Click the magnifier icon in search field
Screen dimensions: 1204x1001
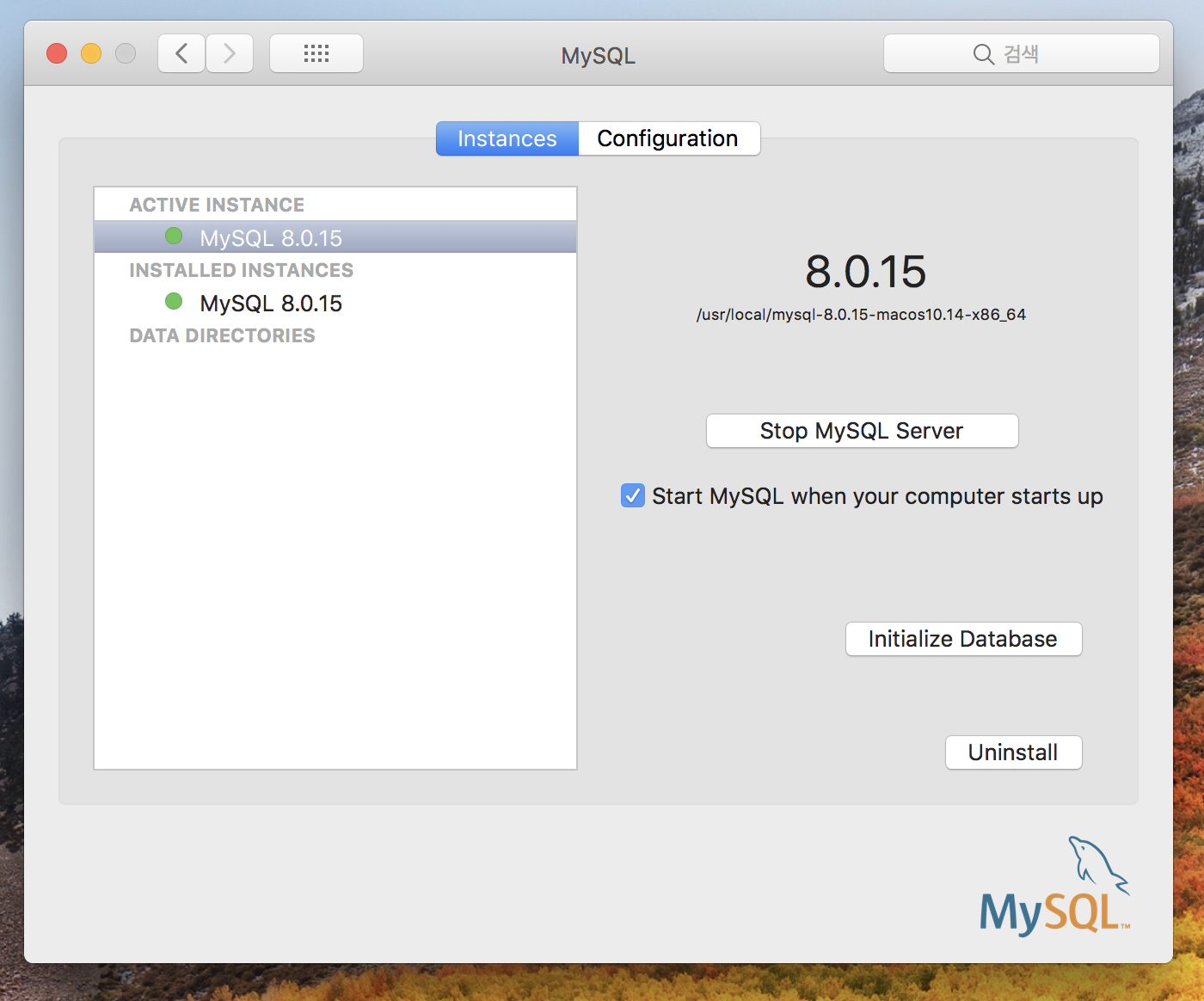[983, 54]
